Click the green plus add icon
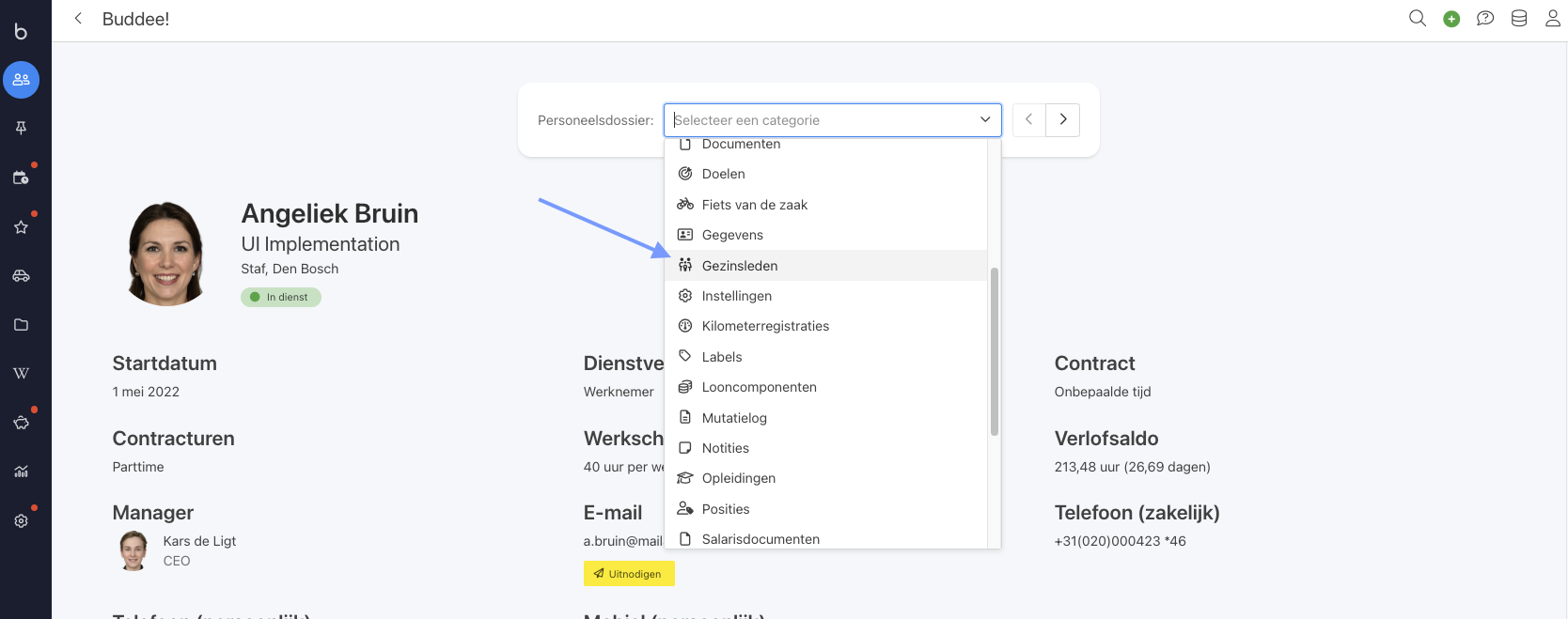 (x=1451, y=19)
